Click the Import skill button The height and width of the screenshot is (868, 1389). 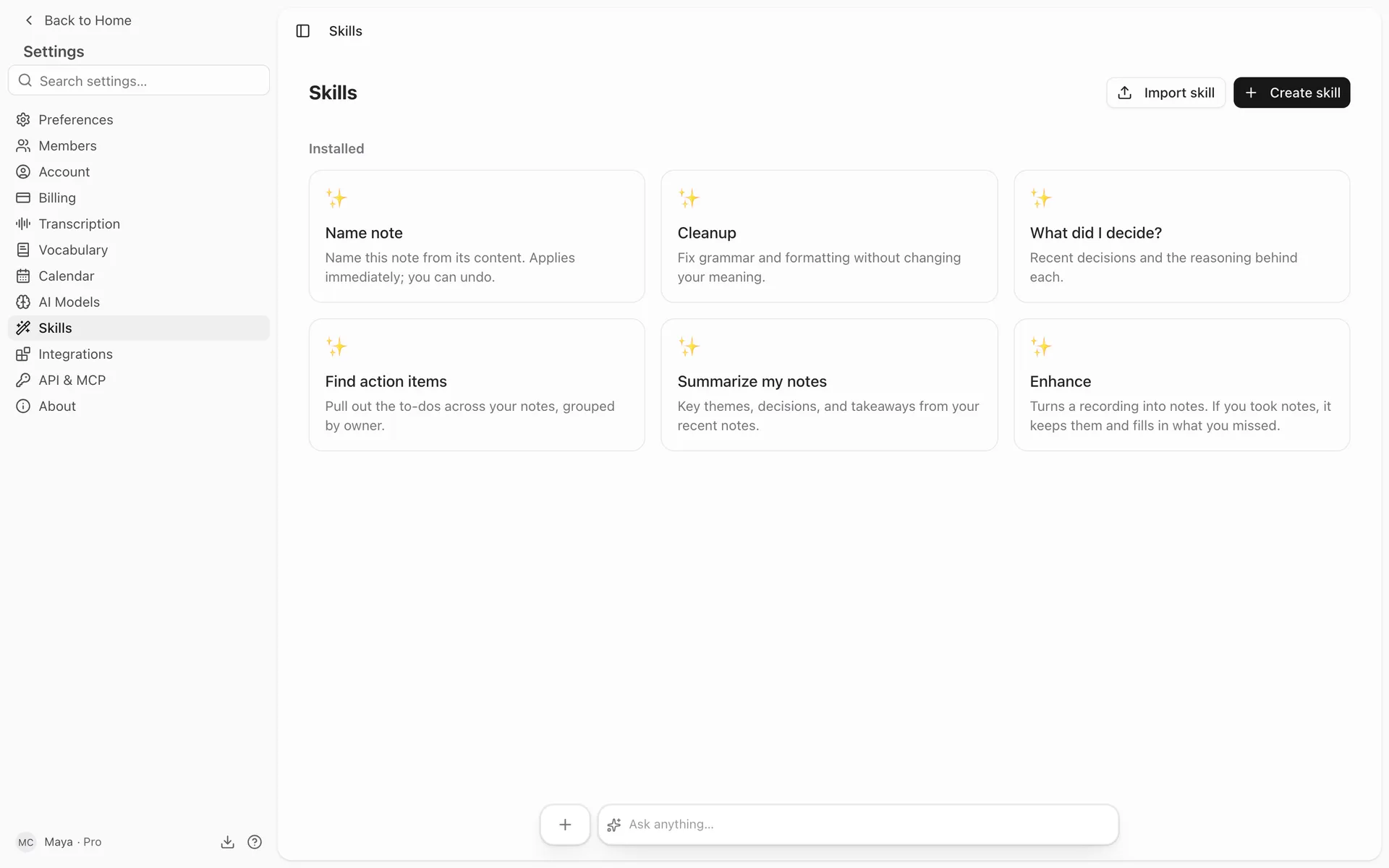tap(1165, 93)
